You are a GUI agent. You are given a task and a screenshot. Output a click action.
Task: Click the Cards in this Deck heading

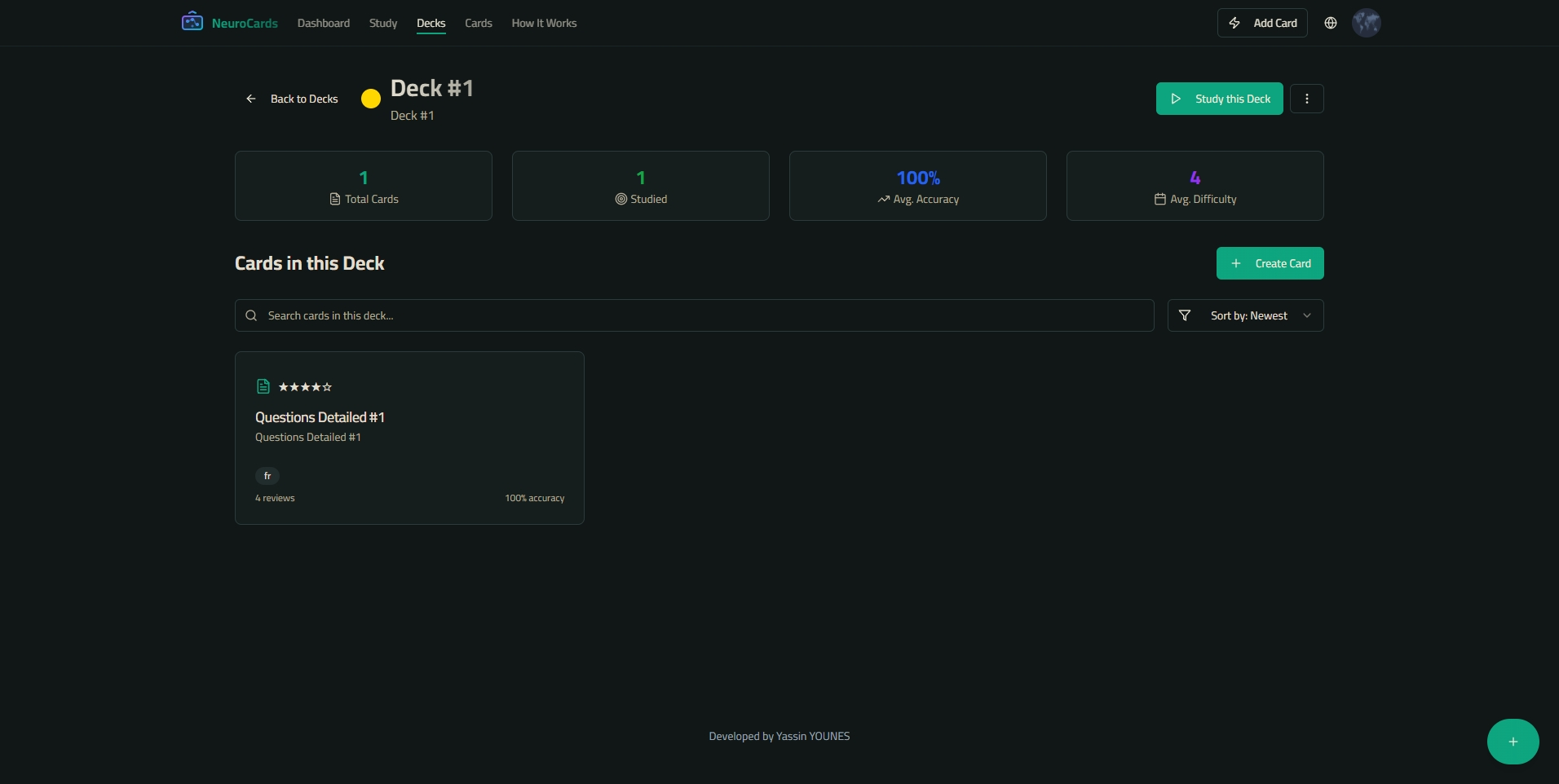pos(310,263)
